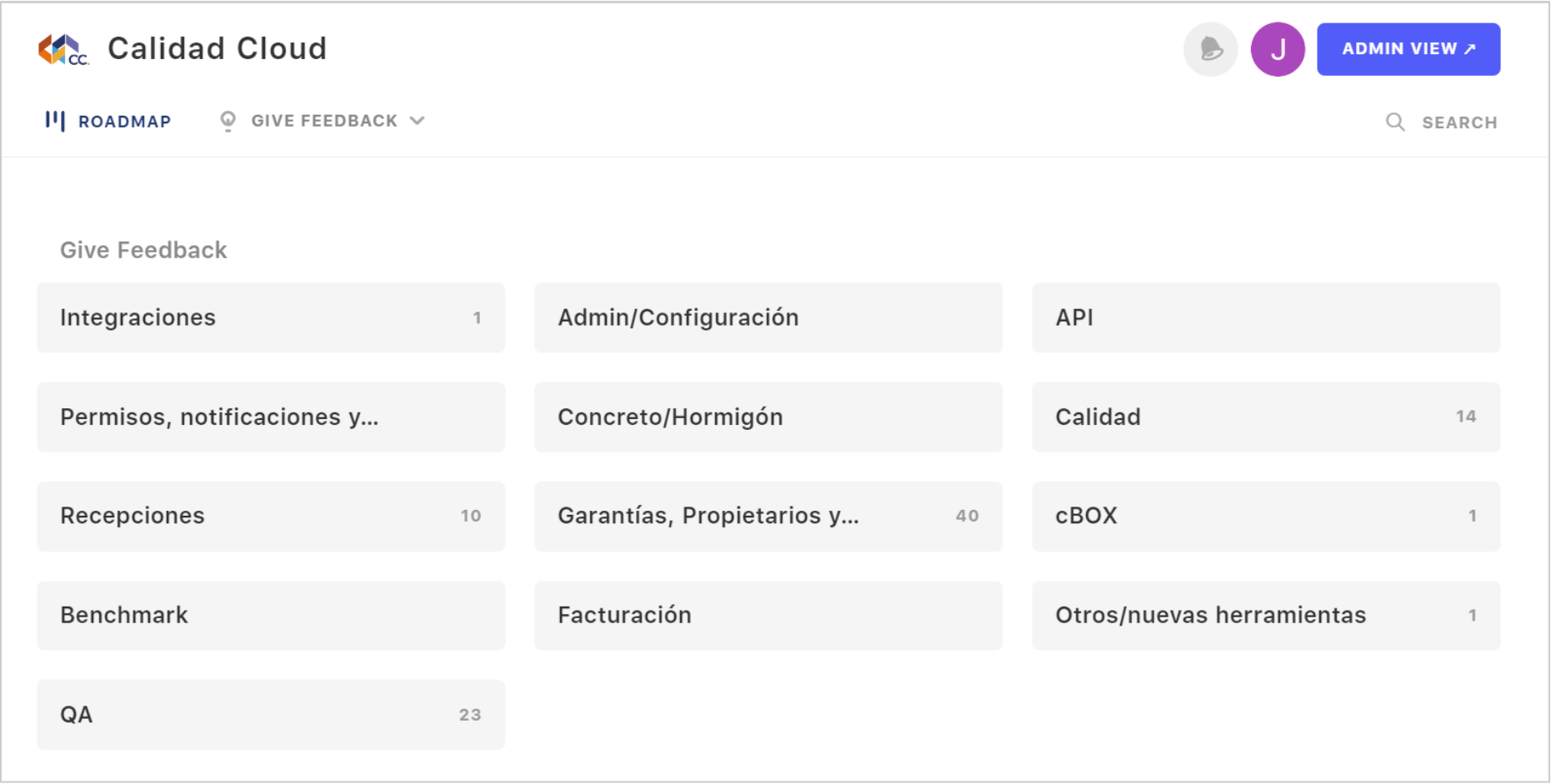Select the Recepciones board
The image size is (1551, 784).
click(271, 516)
